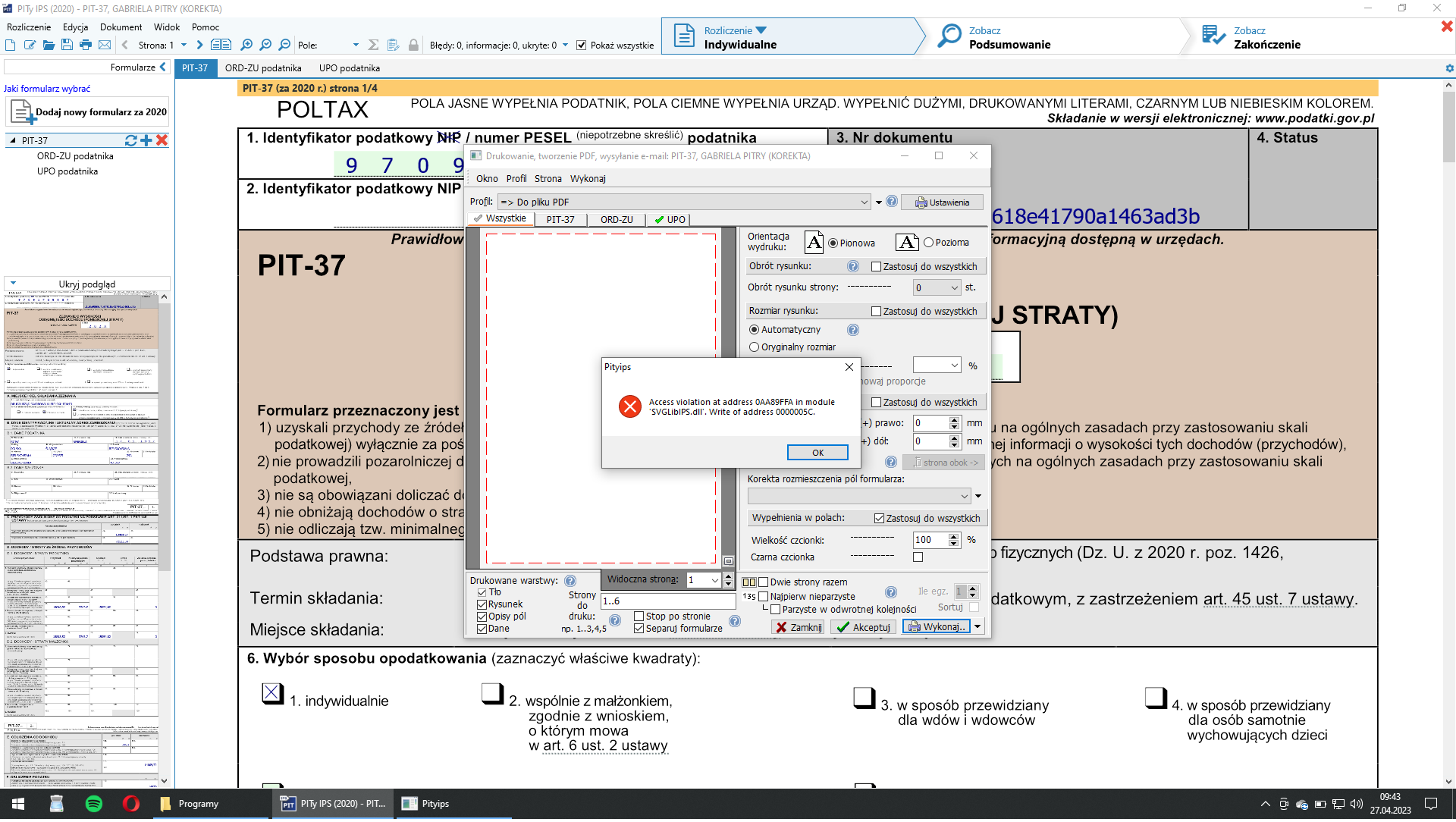Click the two-page book view icon
The width and height of the screenshot is (1456, 822).
221,45
